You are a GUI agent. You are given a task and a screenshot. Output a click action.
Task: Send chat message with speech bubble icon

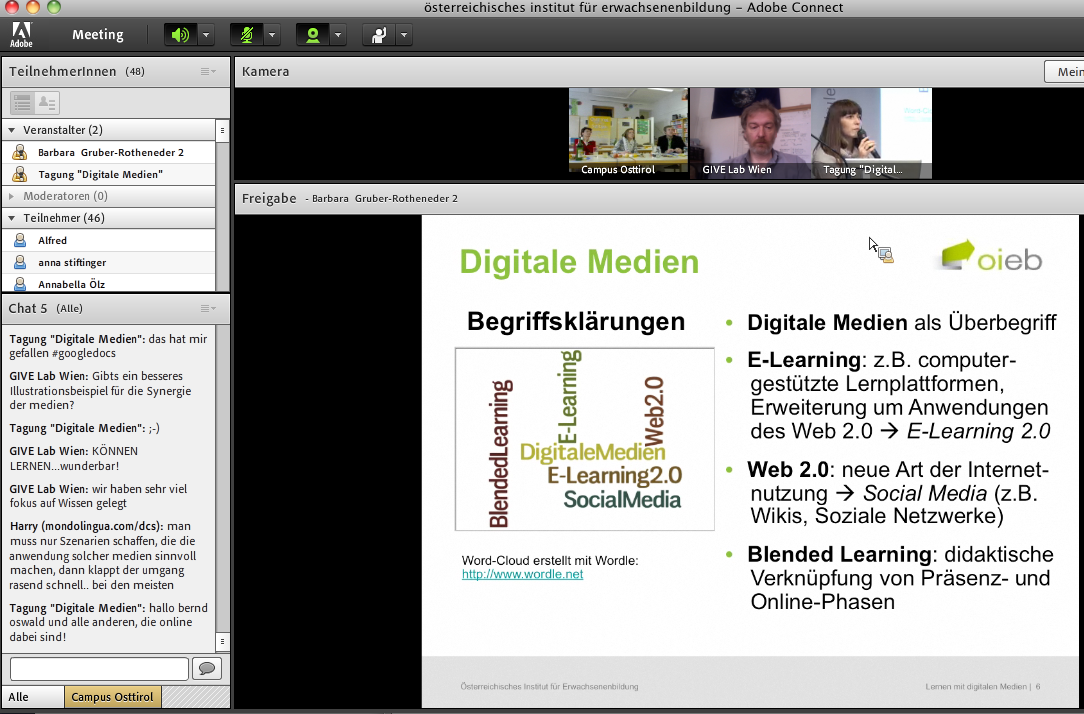pos(207,668)
